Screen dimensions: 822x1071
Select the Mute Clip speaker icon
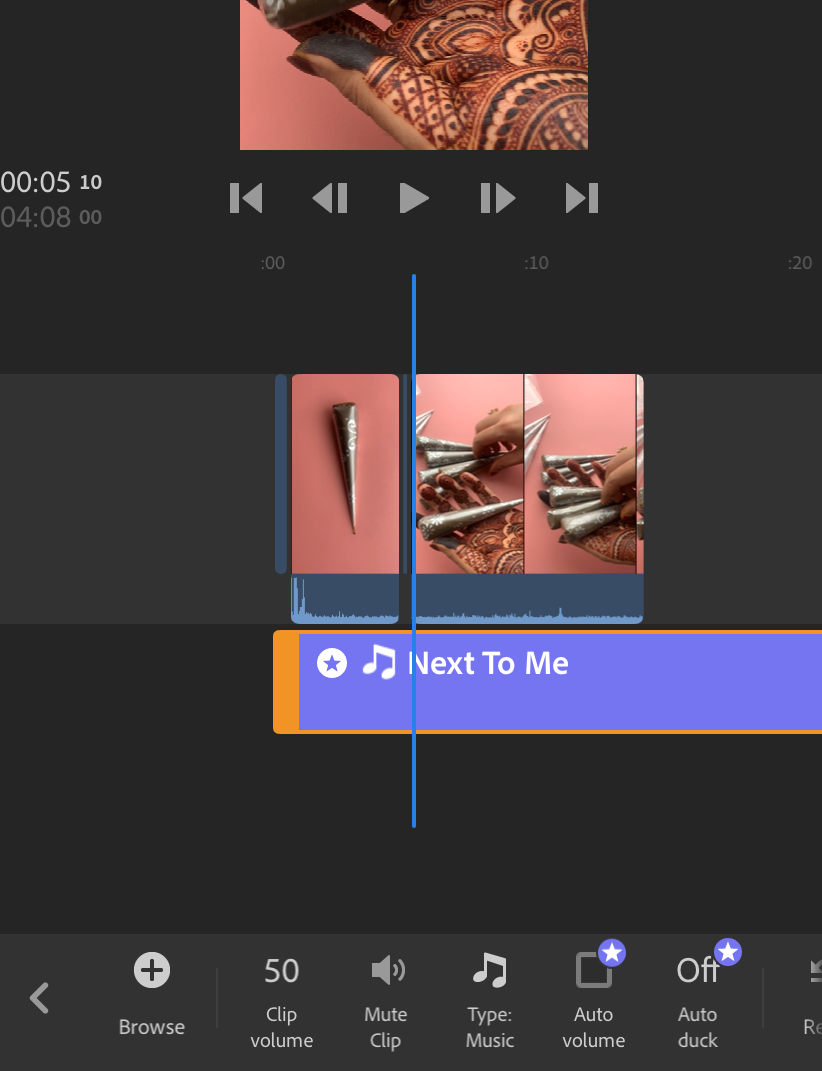click(386, 969)
